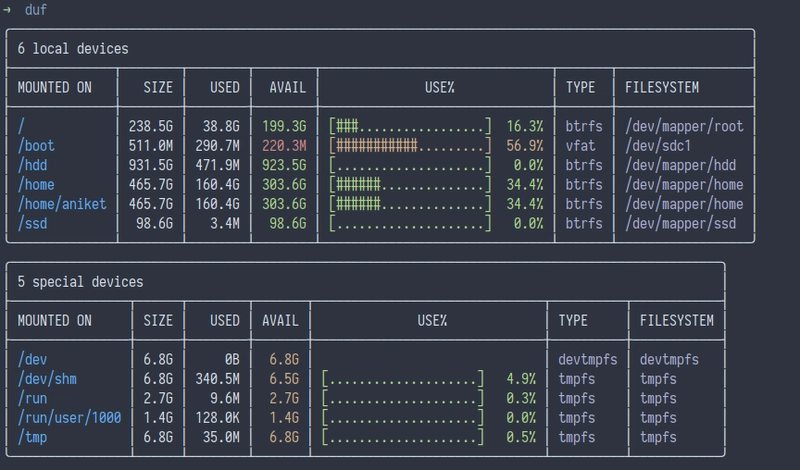This screenshot has height=470, width=800.
Task: Click the /home/aniket mount point
Action: point(62,204)
